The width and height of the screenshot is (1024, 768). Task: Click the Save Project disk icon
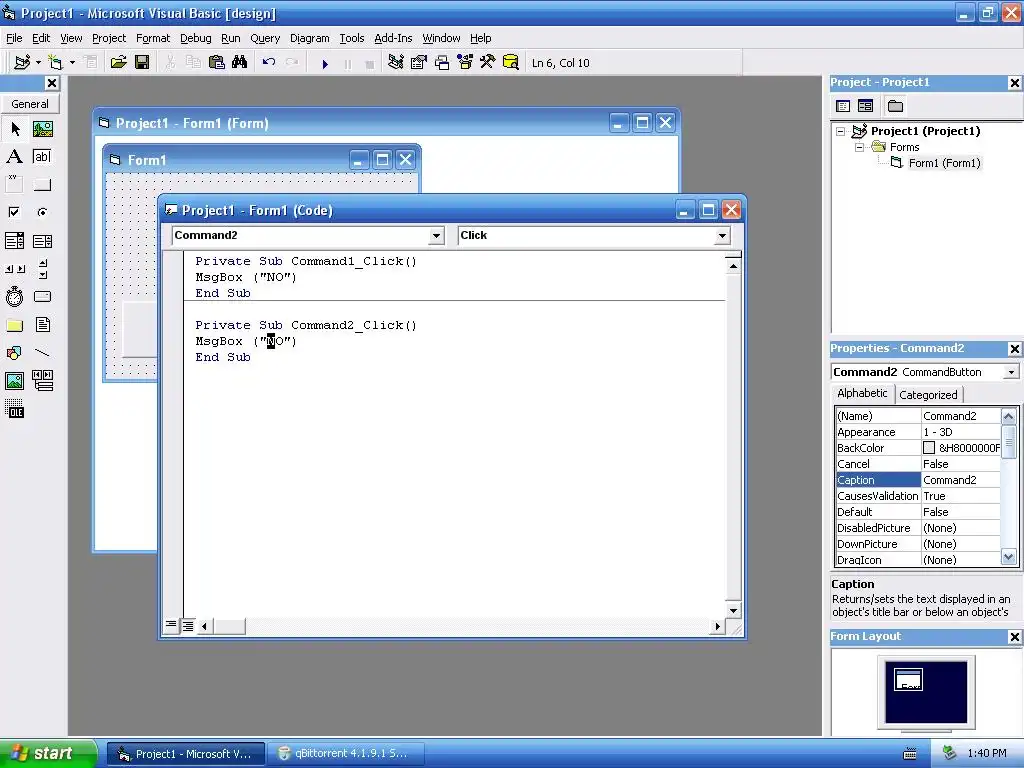pos(142,63)
